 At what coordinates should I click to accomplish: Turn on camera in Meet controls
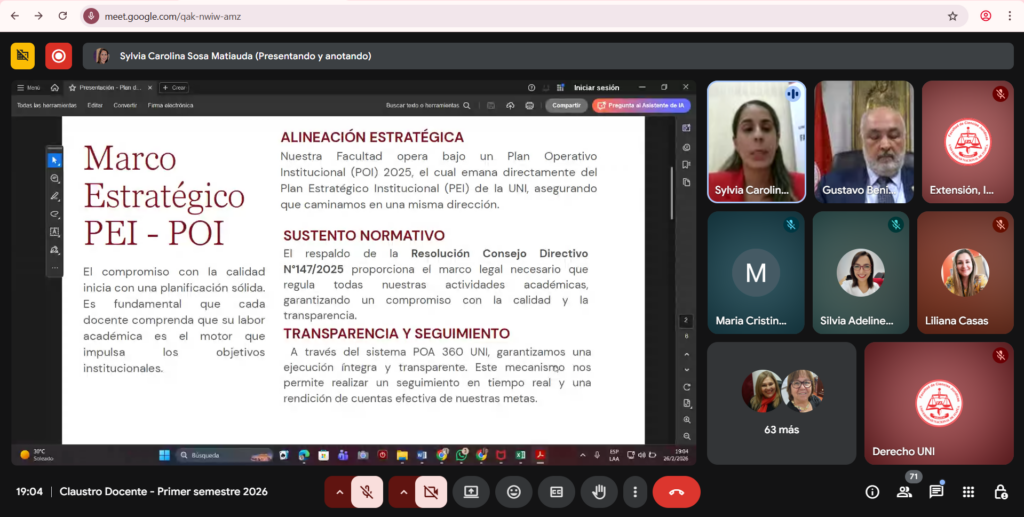(431, 492)
